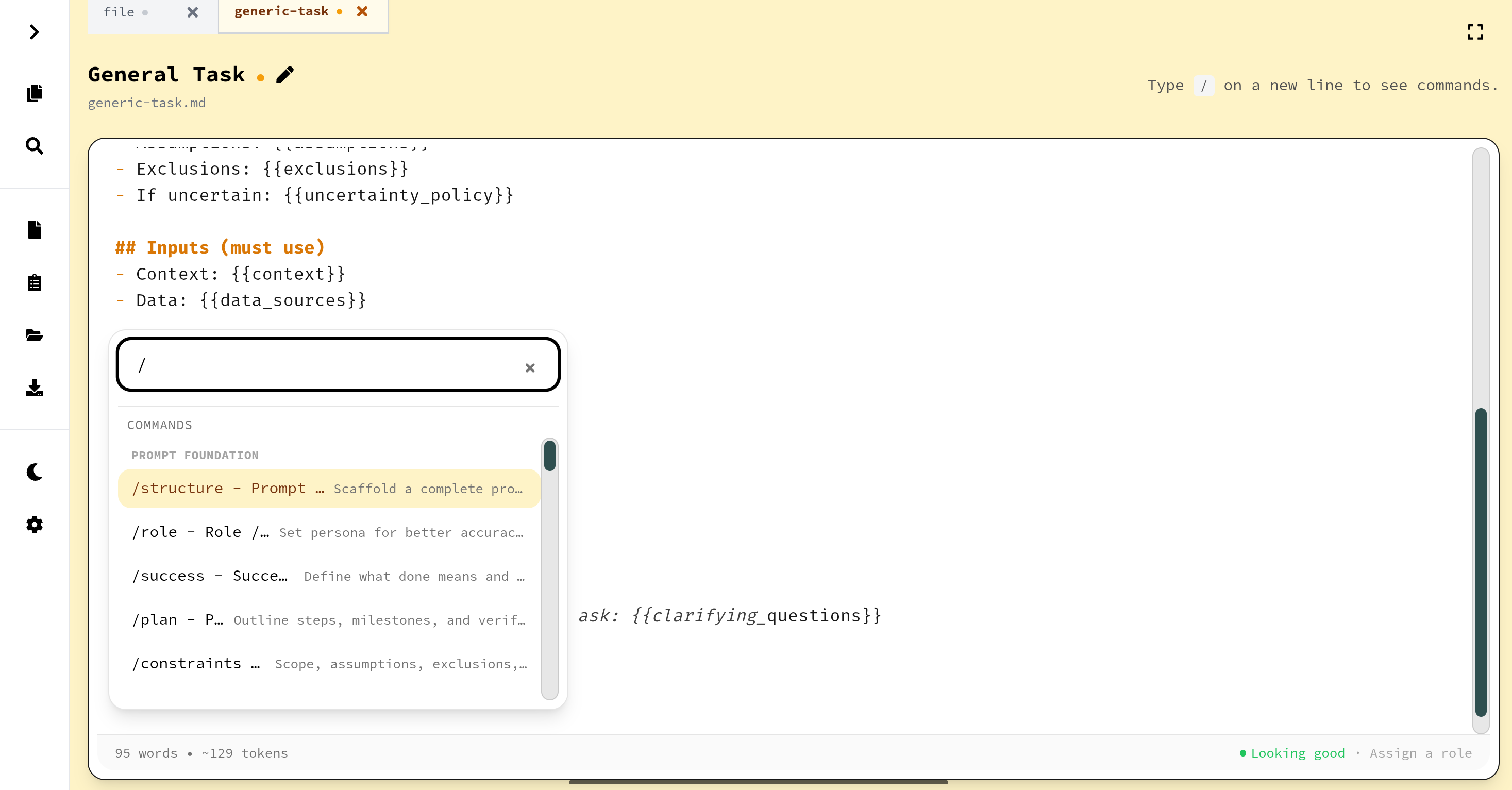The height and width of the screenshot is (790, 1512).
Task: Open the copy/pages panel in the sidebar
Action: (34, 93)
